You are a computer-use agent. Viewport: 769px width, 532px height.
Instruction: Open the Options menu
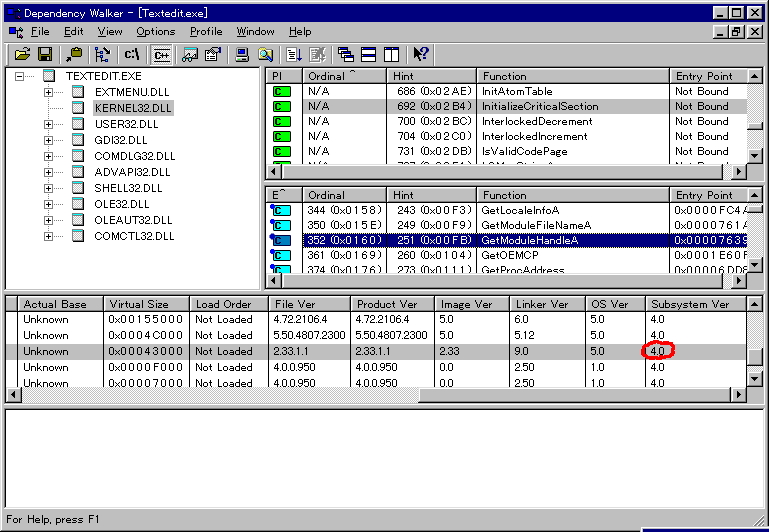pos(155,32)
